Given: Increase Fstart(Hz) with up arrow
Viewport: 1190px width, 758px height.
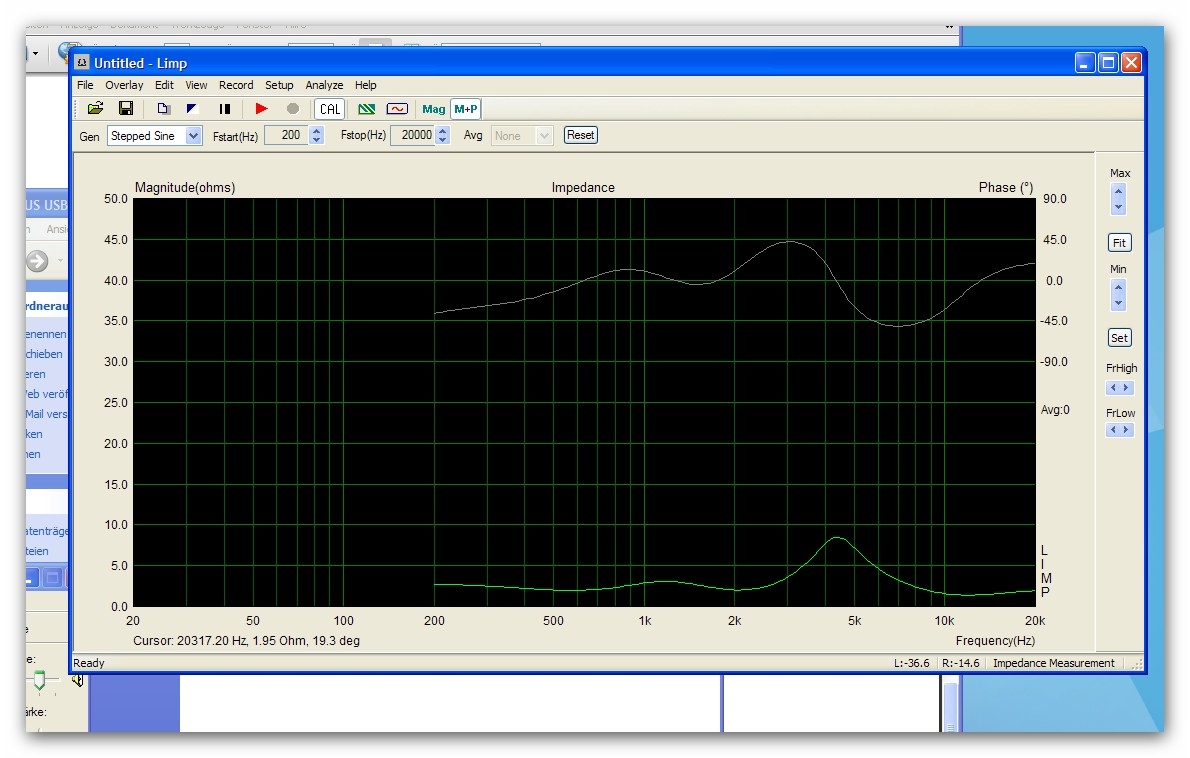Looking at the screenshot, I should pos(317,131).
